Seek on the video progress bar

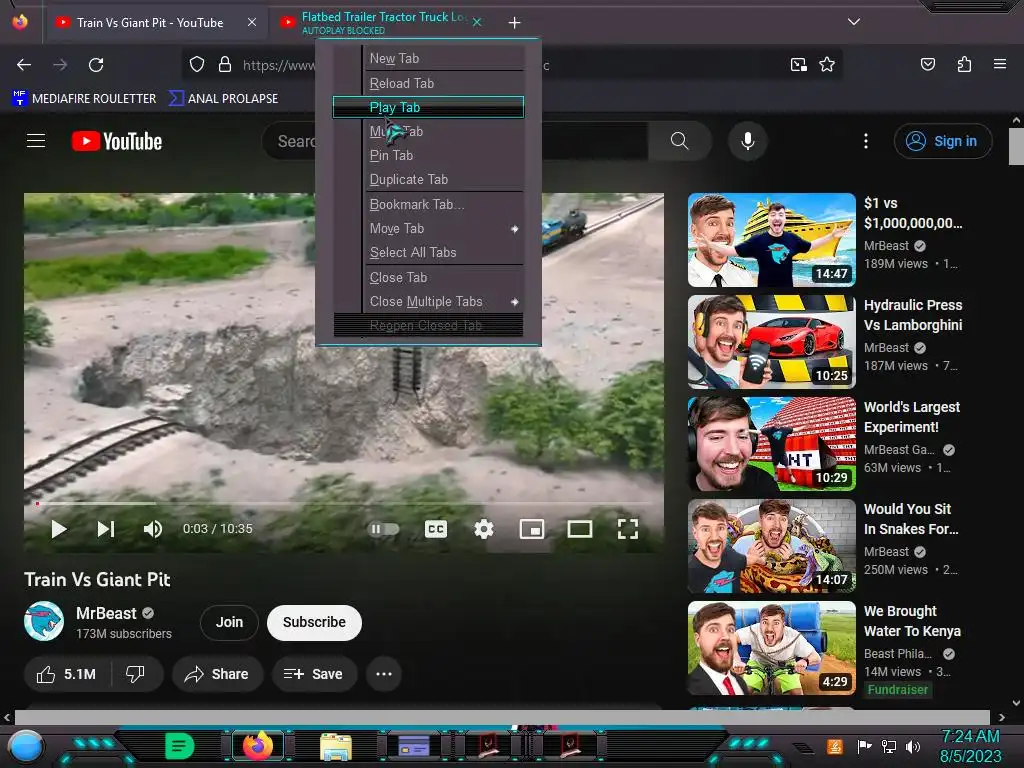pyautogui.click(x=344, y=504)
